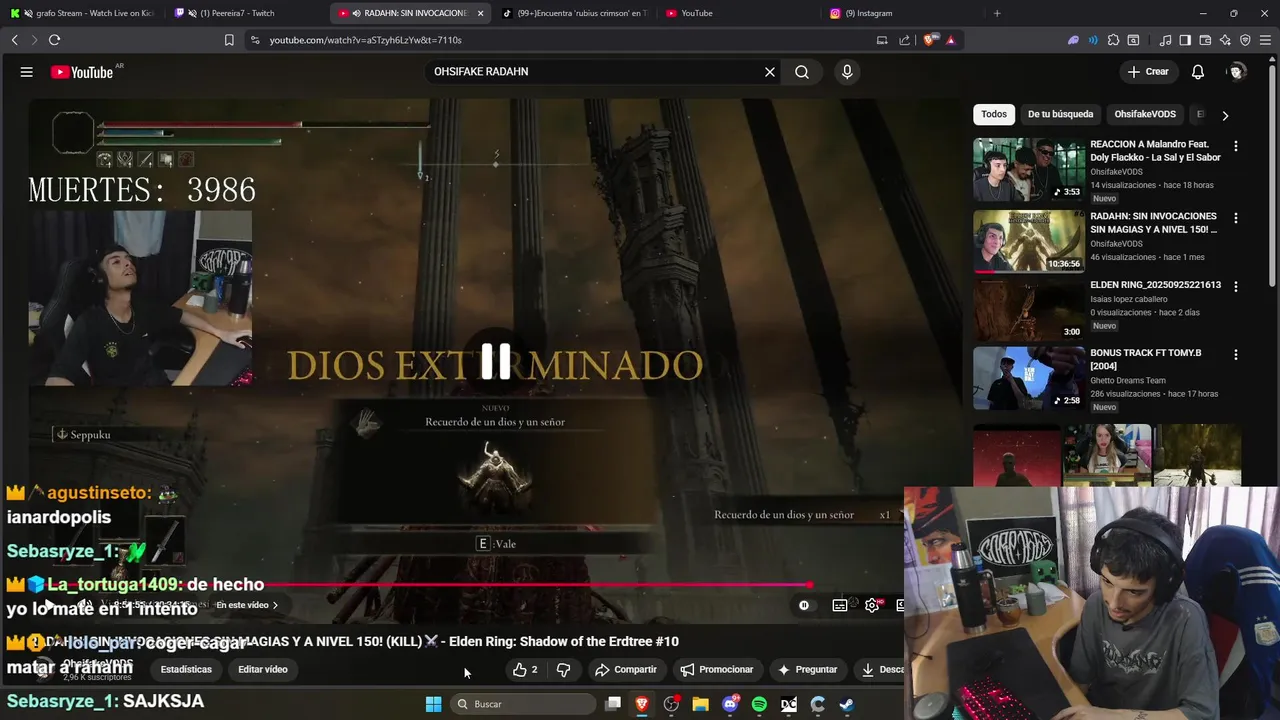
Task: Open a new browser tab
Action: click(996, 13)
